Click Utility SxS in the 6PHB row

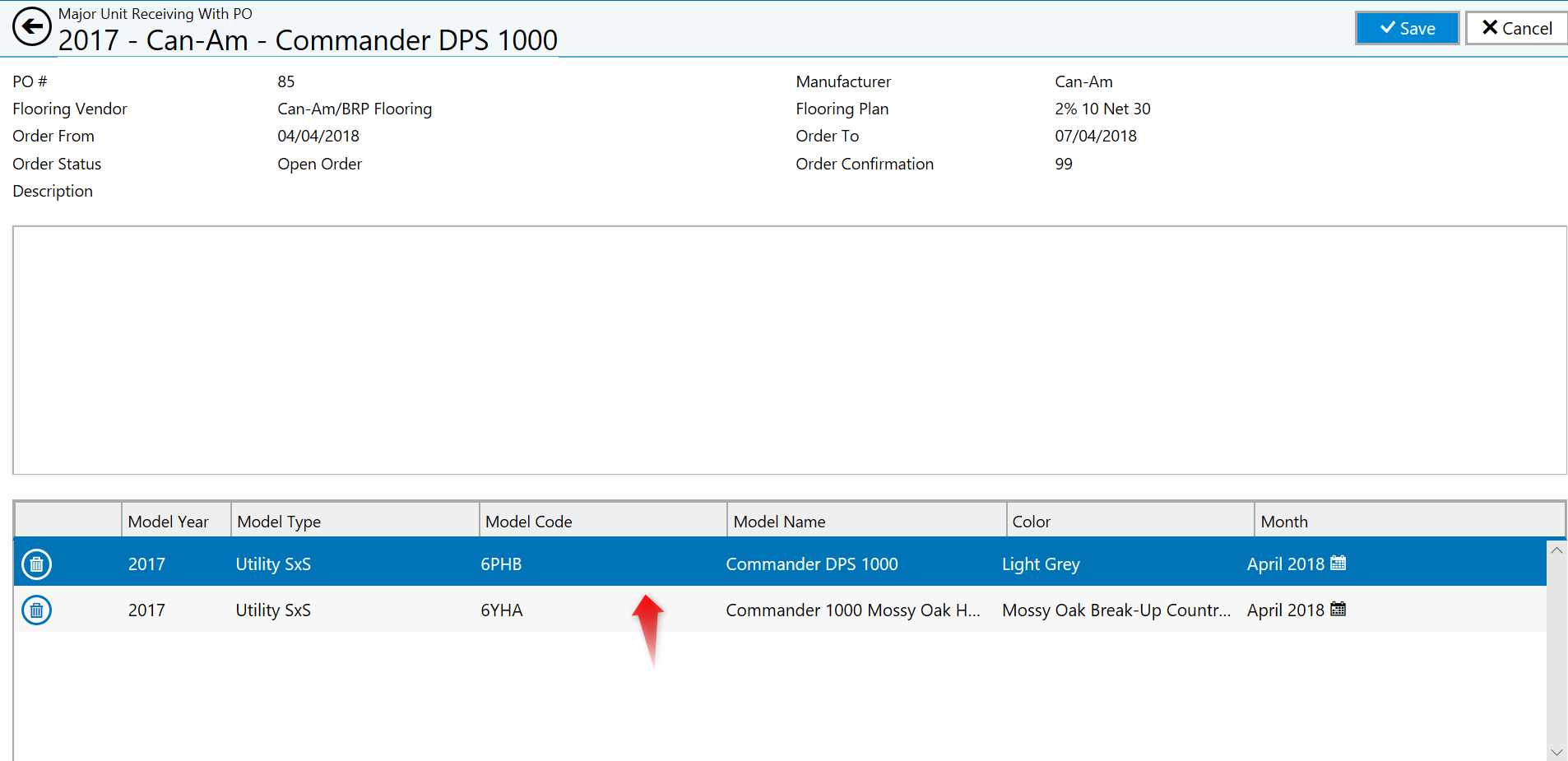tap(273, 564)
